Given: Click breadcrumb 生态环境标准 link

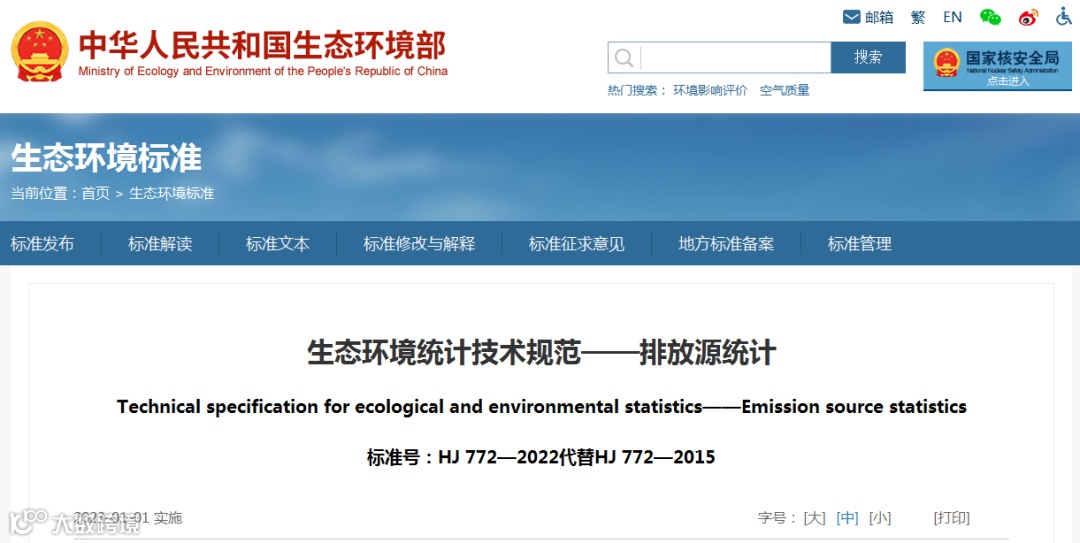Looking at the screenshot, I should (172, 194).
